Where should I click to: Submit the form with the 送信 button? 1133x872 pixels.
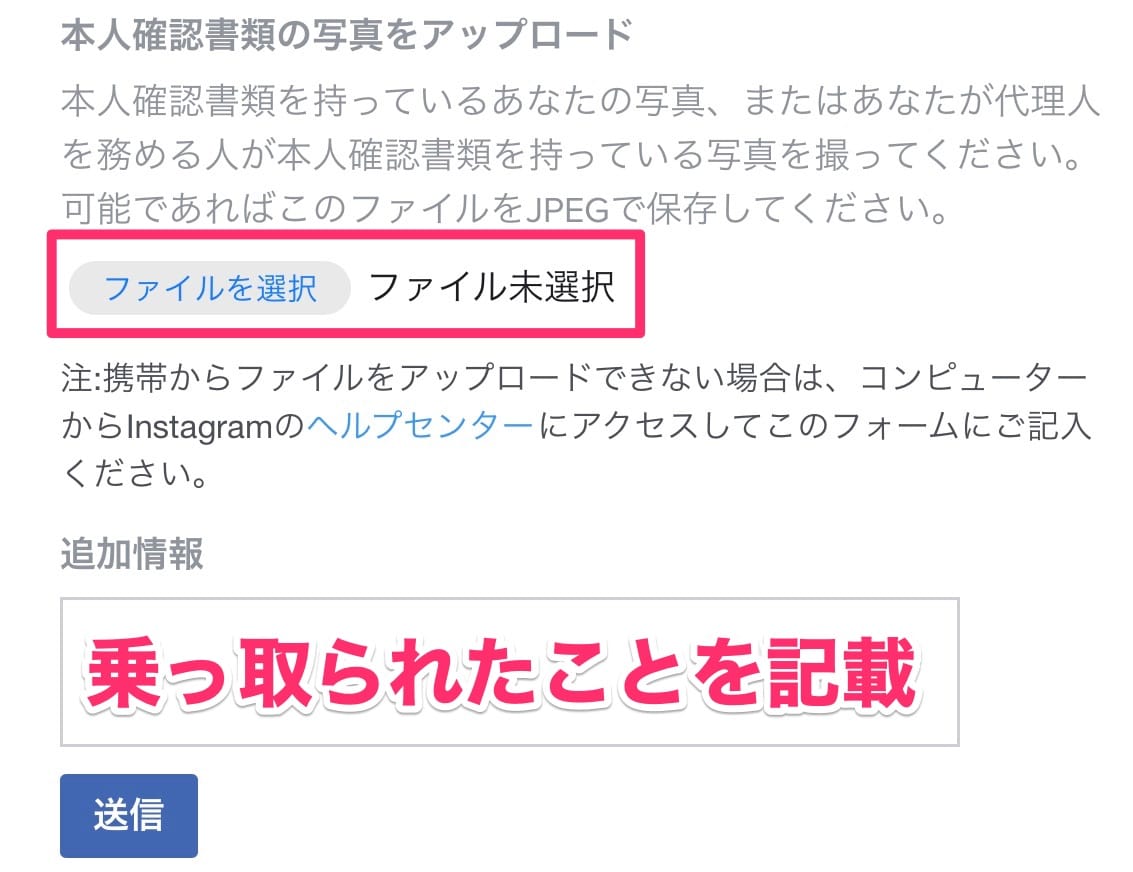coord(129,816)
